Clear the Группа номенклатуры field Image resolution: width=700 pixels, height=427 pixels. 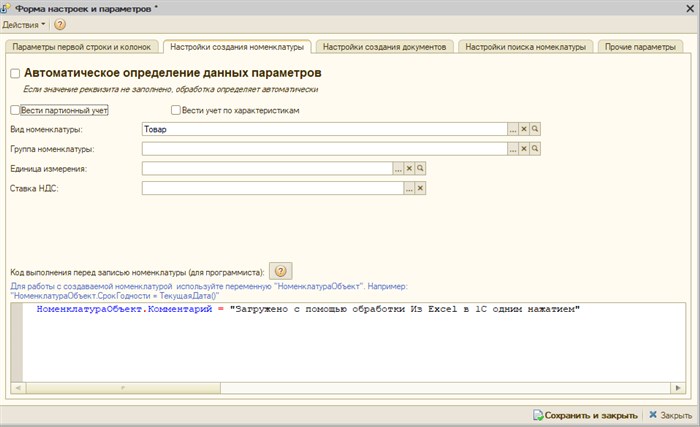[524, 149]
